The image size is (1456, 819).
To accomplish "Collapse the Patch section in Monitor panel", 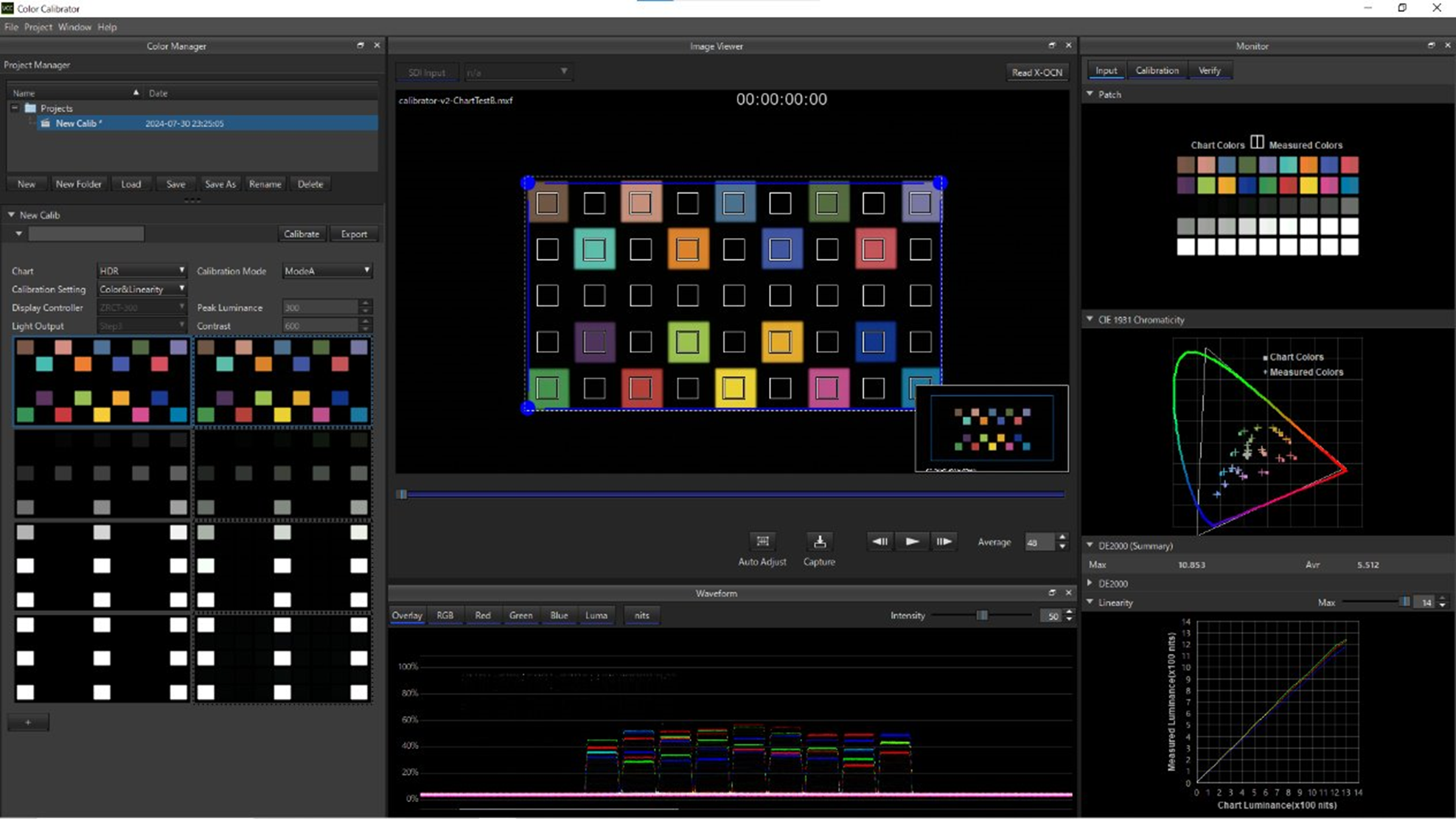I will click(1090, 94).
